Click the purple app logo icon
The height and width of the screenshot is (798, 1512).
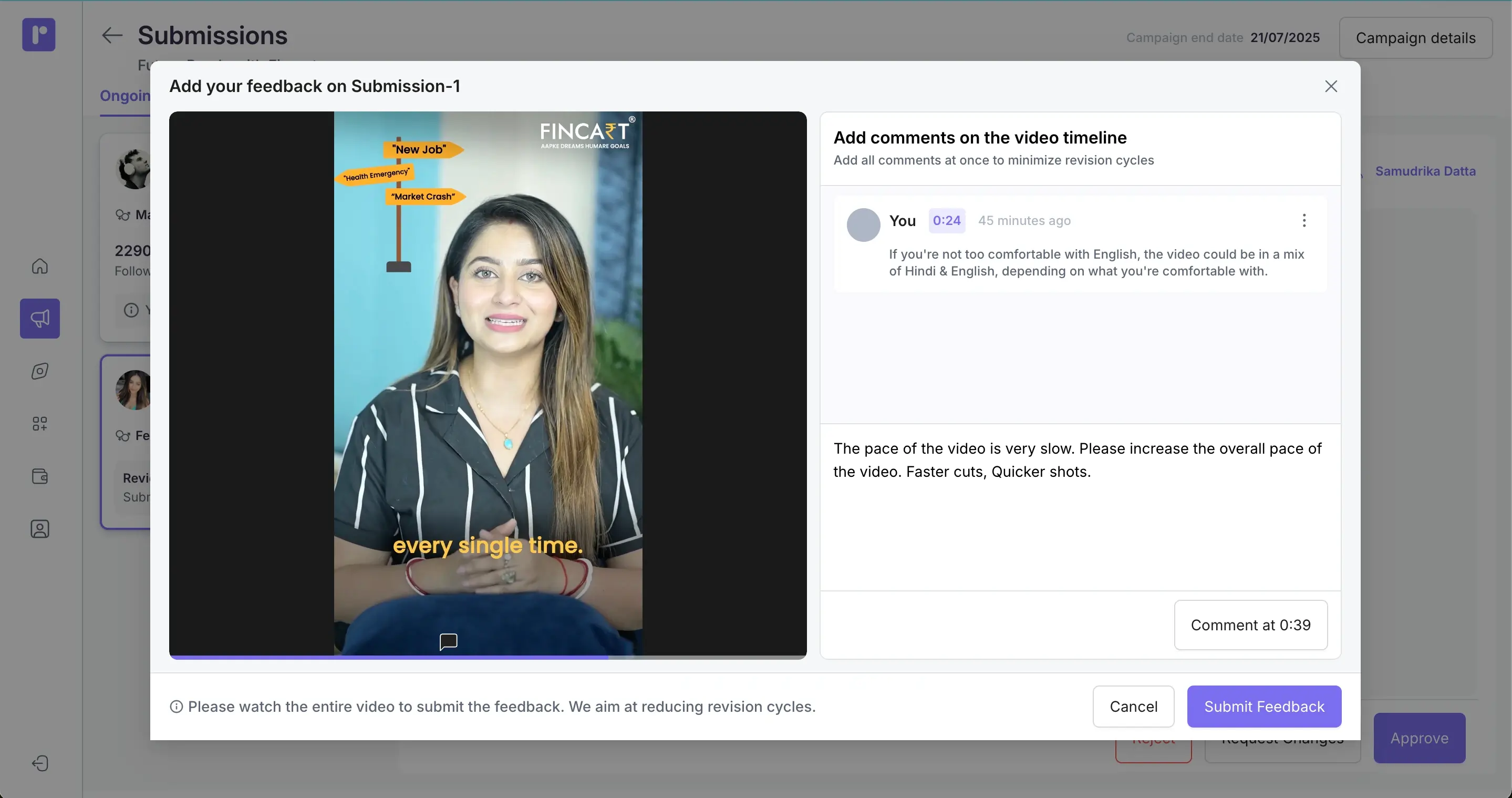[39, 35]
